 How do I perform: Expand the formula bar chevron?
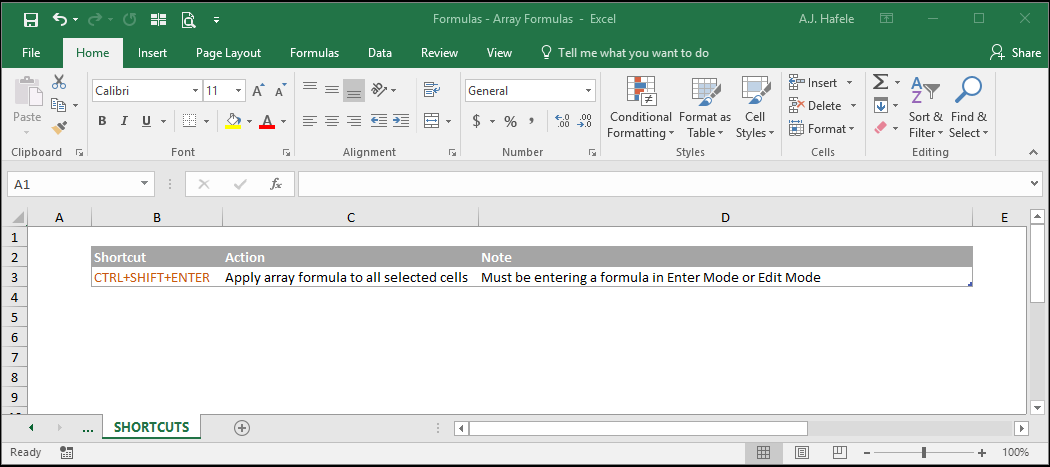coord(1035,184)
